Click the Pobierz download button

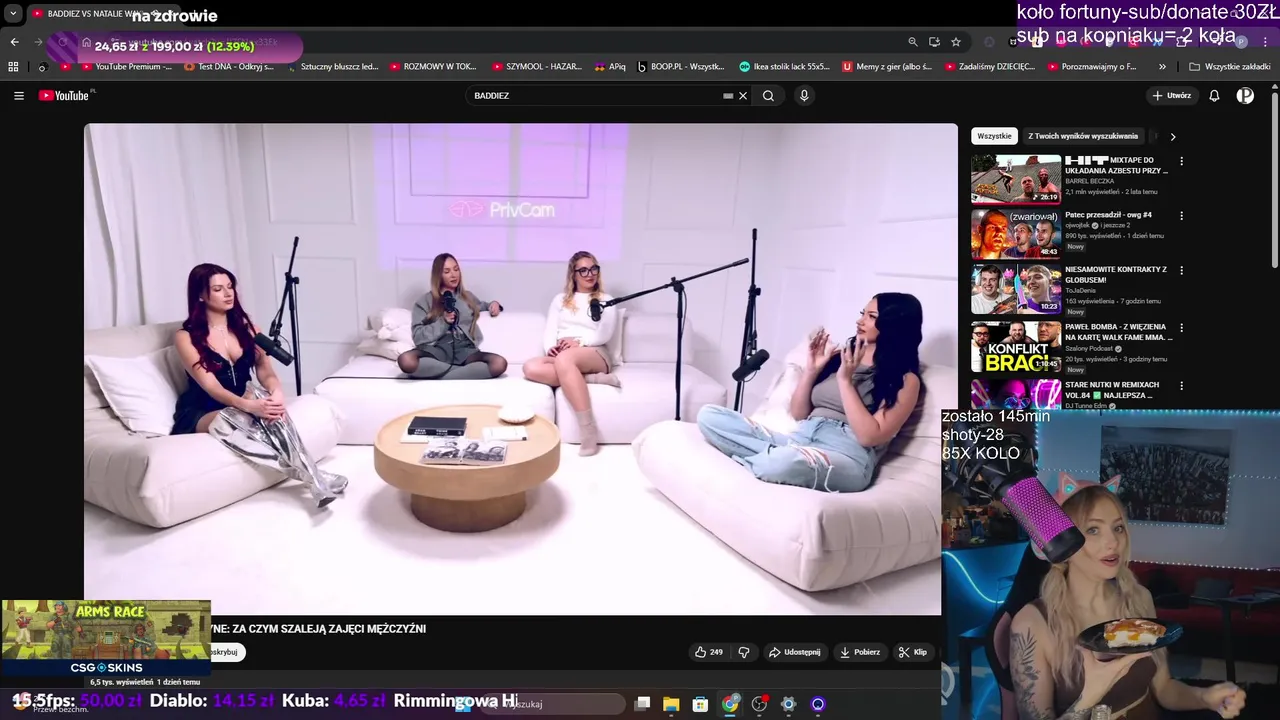860,652
